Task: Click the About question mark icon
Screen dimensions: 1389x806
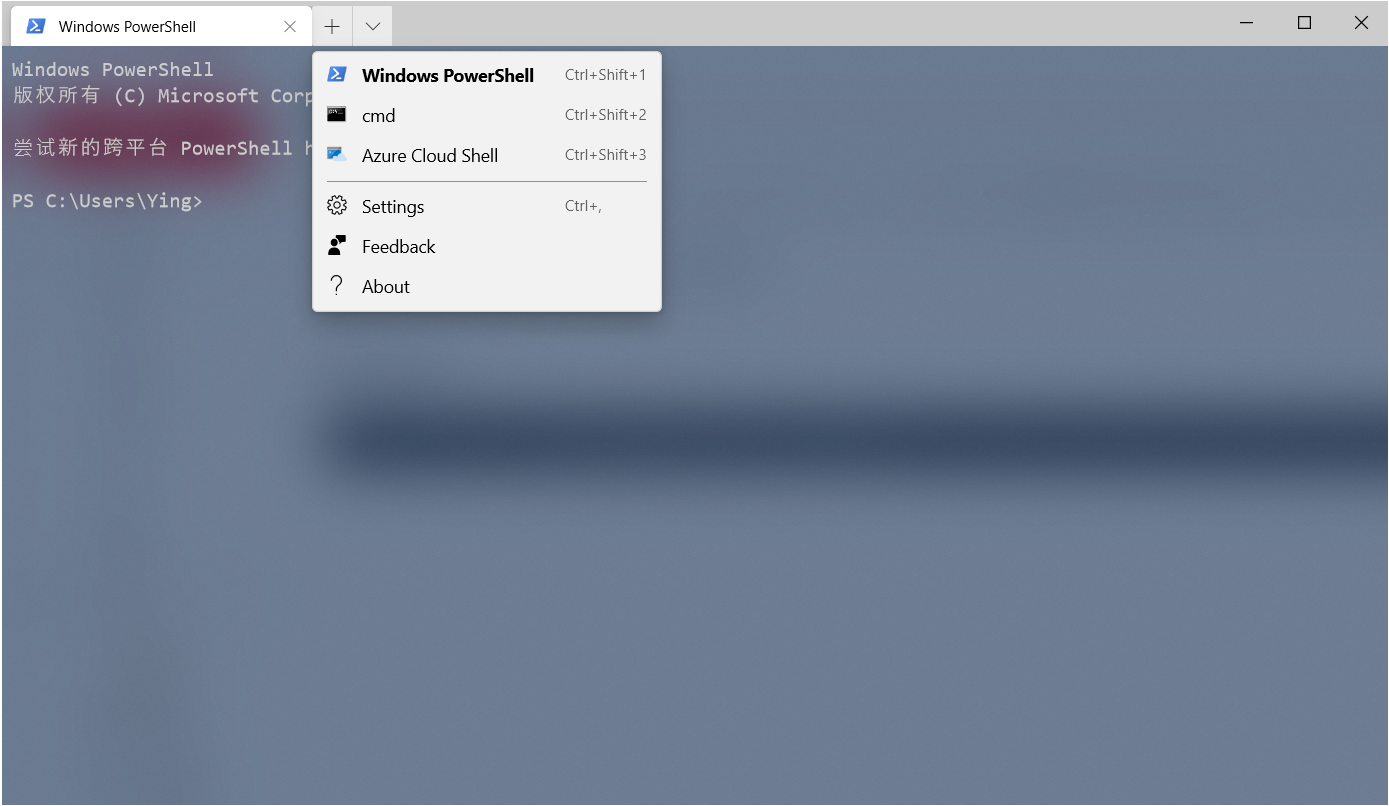Action: coord(337,286)
